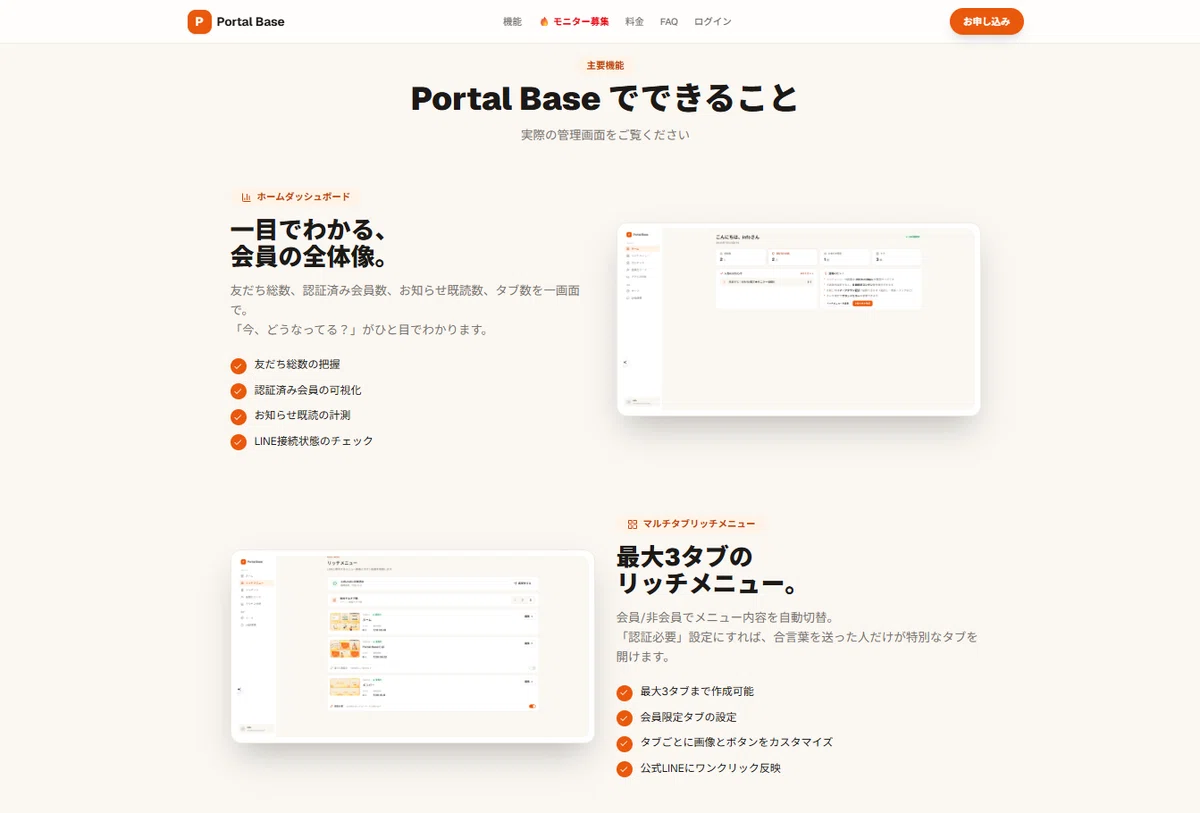Click the bar chart icon in ホームダッシュボード badge

click(246, 197)
